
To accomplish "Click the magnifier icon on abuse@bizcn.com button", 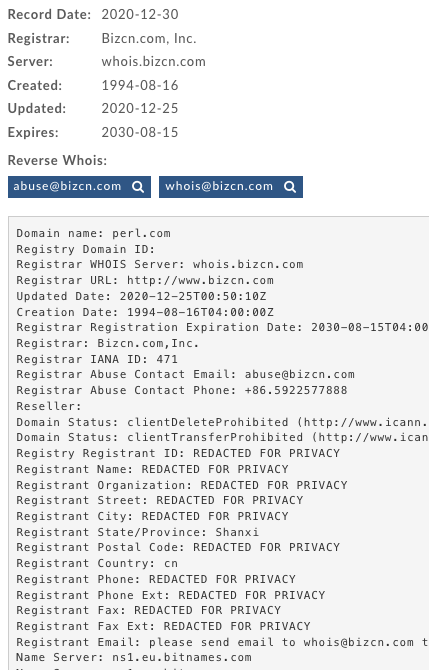I will point(138,187).
